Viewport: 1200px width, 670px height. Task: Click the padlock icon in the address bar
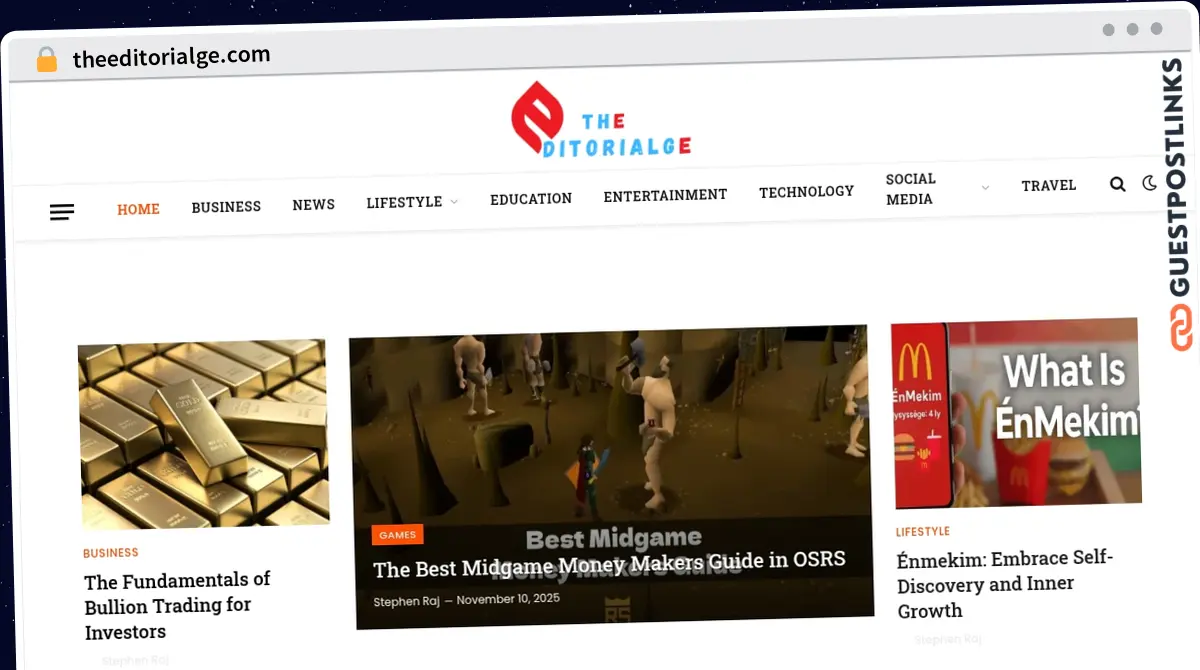pos(46,59)
